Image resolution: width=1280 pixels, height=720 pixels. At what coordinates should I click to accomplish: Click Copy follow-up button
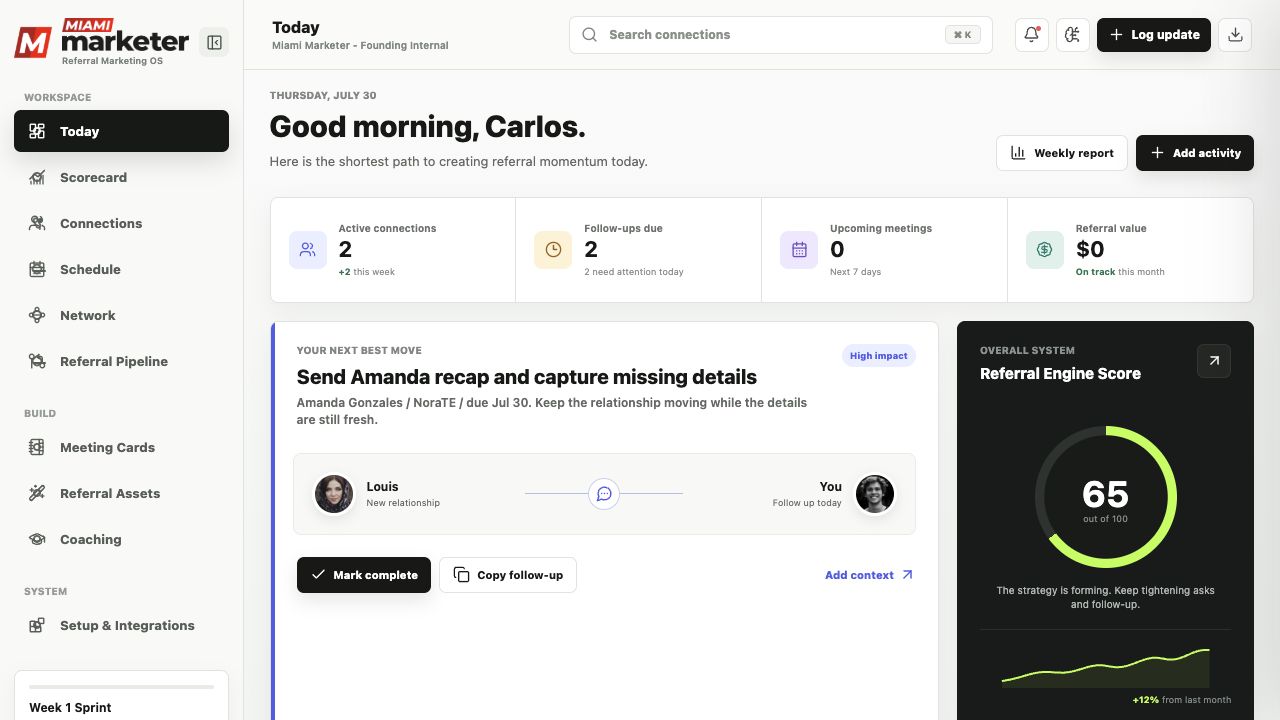508,575
